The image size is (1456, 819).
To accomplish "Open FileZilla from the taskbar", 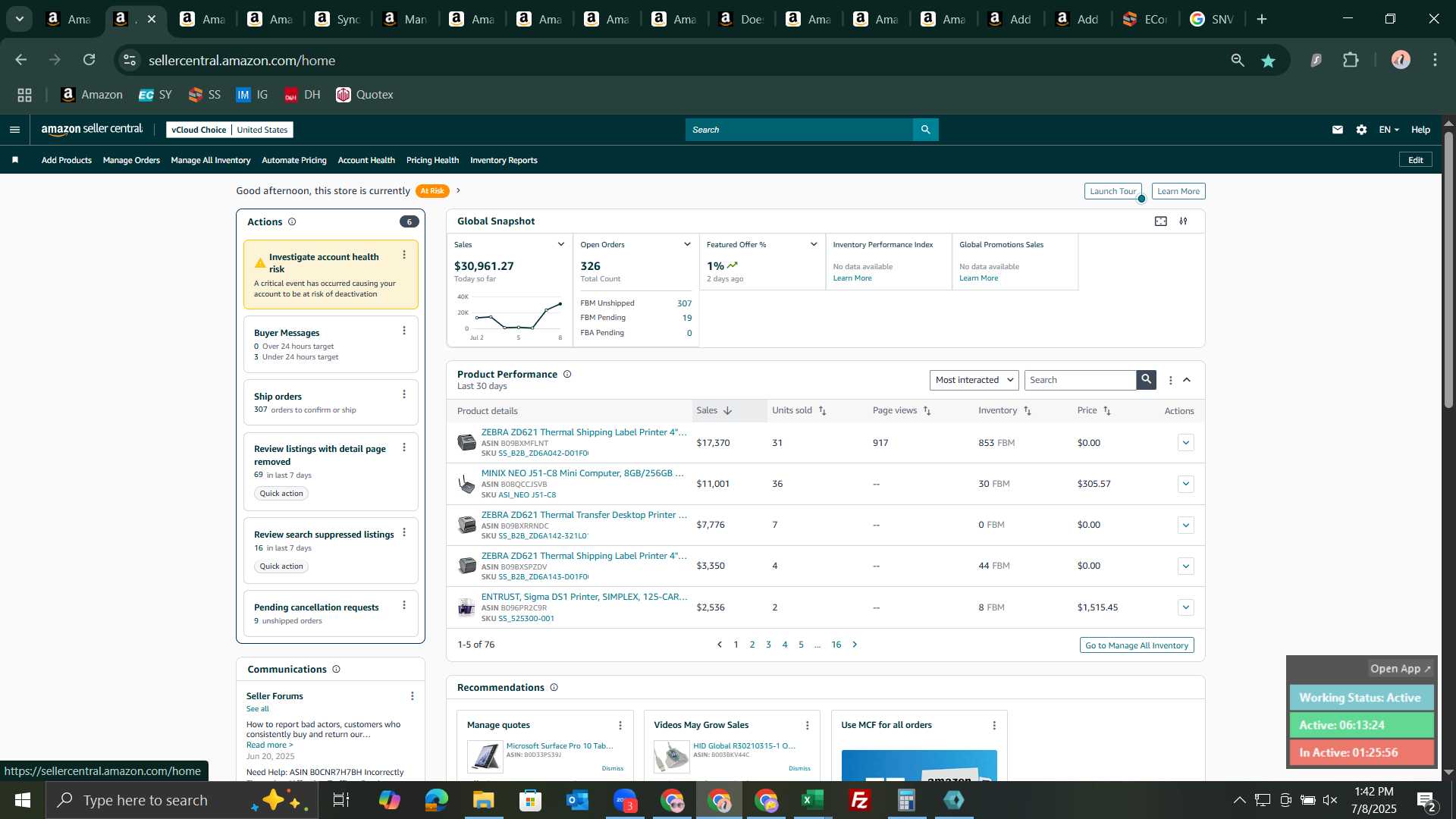I will (x=860, y=800).
